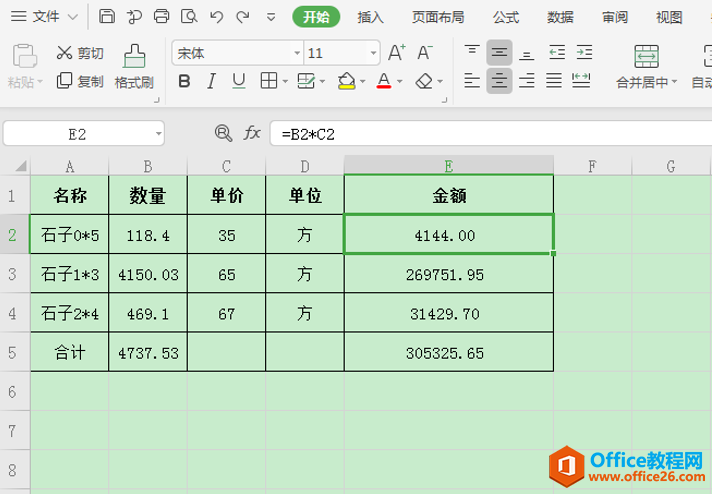Click distributed alignment icon
This screenshot has height=494, width=712.
(x=581, y=81)
